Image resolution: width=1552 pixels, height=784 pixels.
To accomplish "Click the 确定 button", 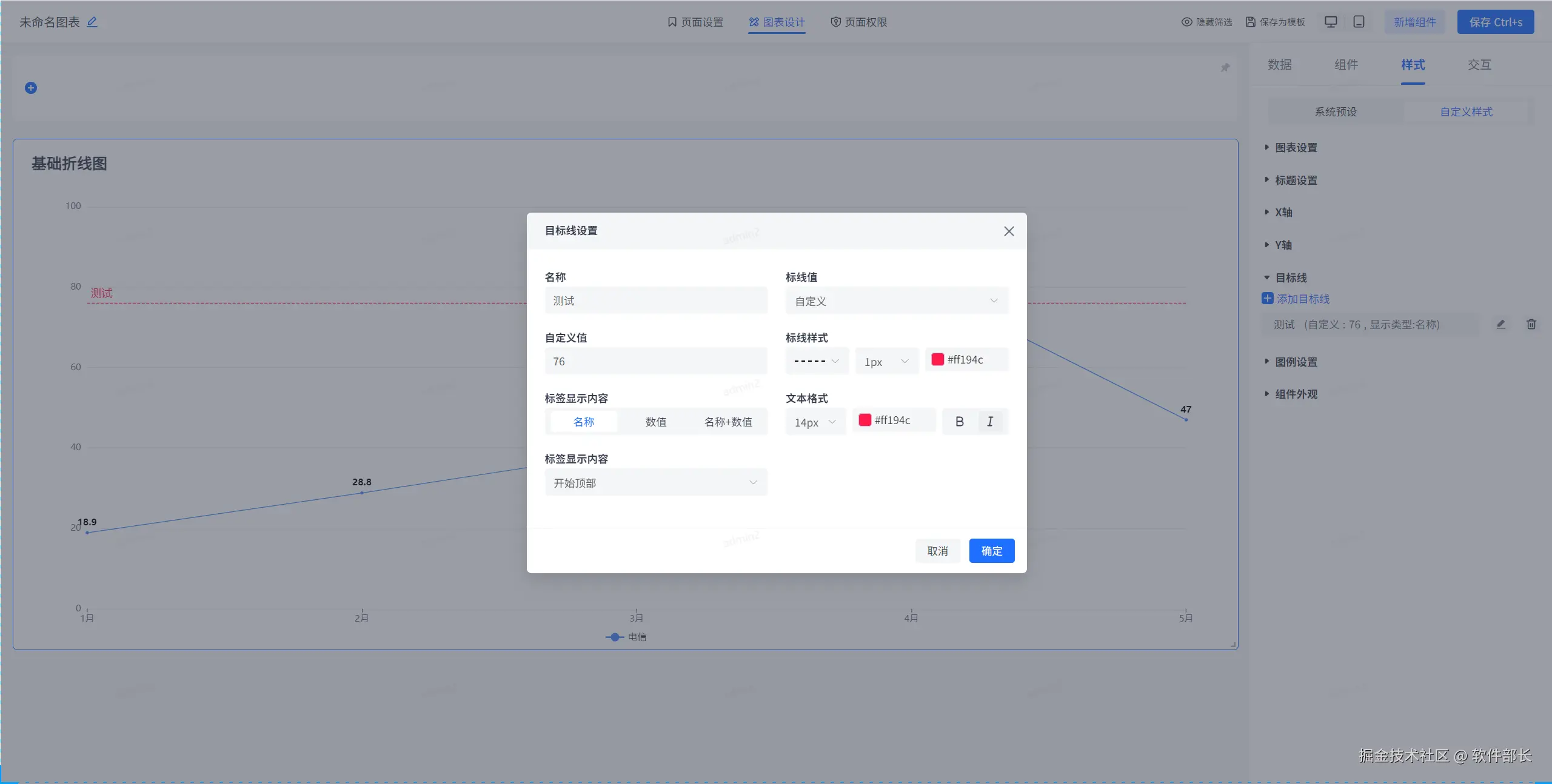I will [991, 551].
